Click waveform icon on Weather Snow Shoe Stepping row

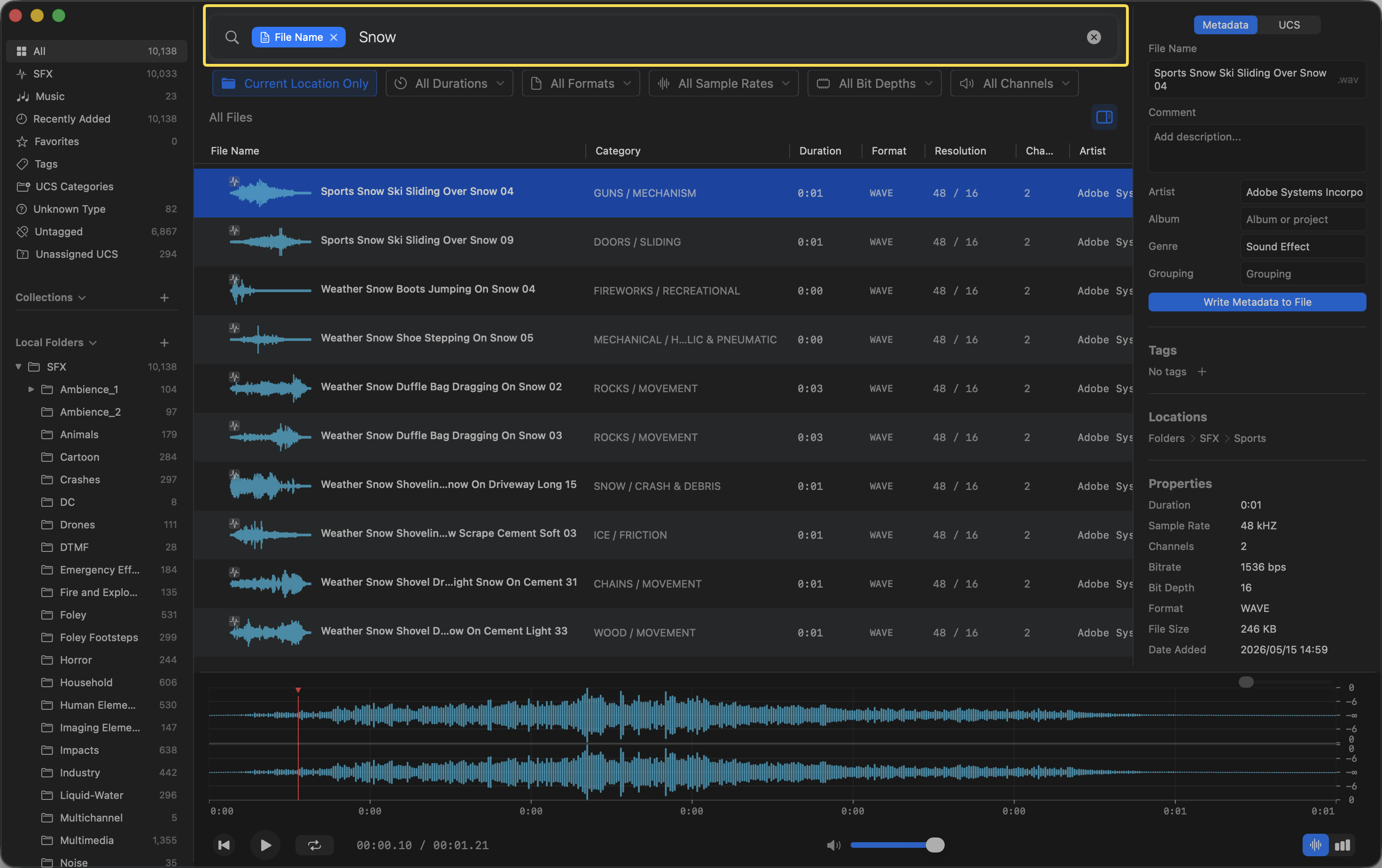pyautogui.click(x=234, y=328)
